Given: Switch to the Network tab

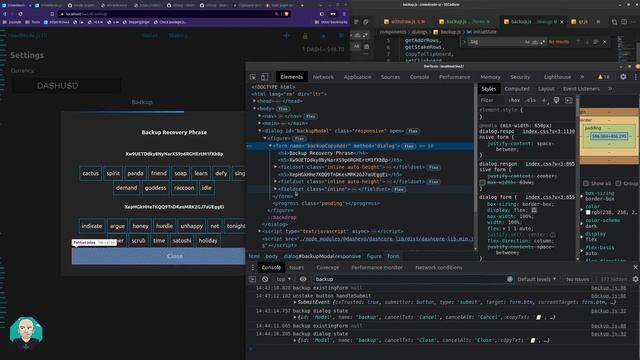Looking at the screenshot, I should [323, 77].
